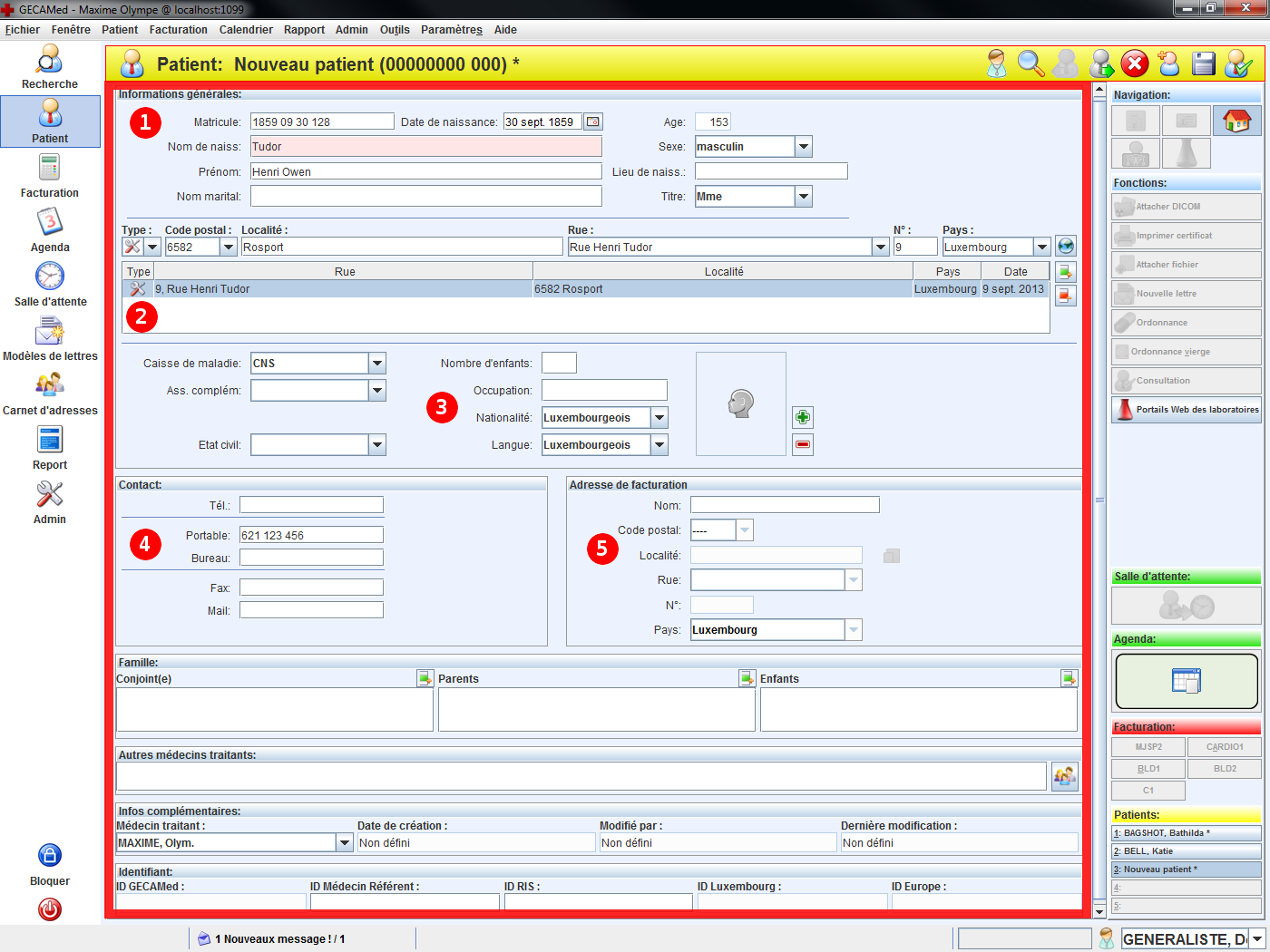Viewport: 1270px width, 952px height.
Task: Click the save floppy disk icon
Action: pyautogui.click(x=1203, y=63)
